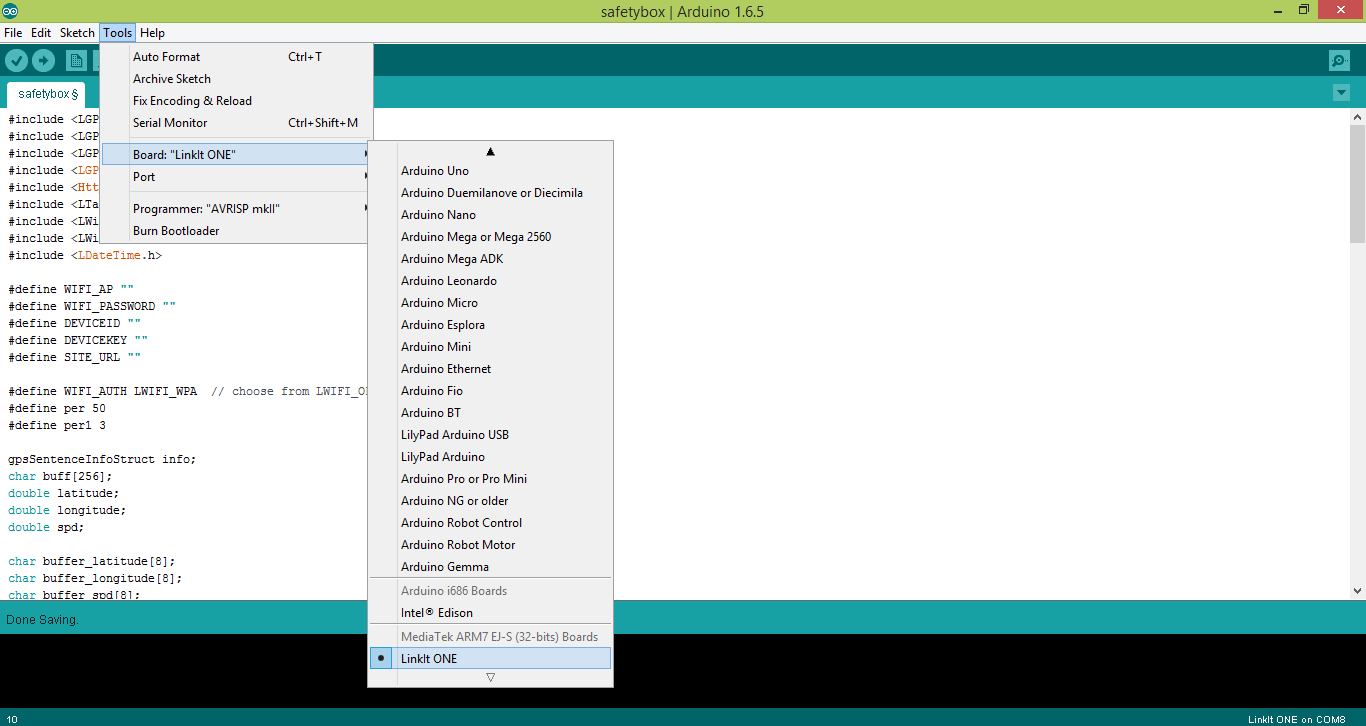Viewport: 1366px width, 726px height.
Task: Pick Arduino Nano board
Action: click(x=490, y=215)
